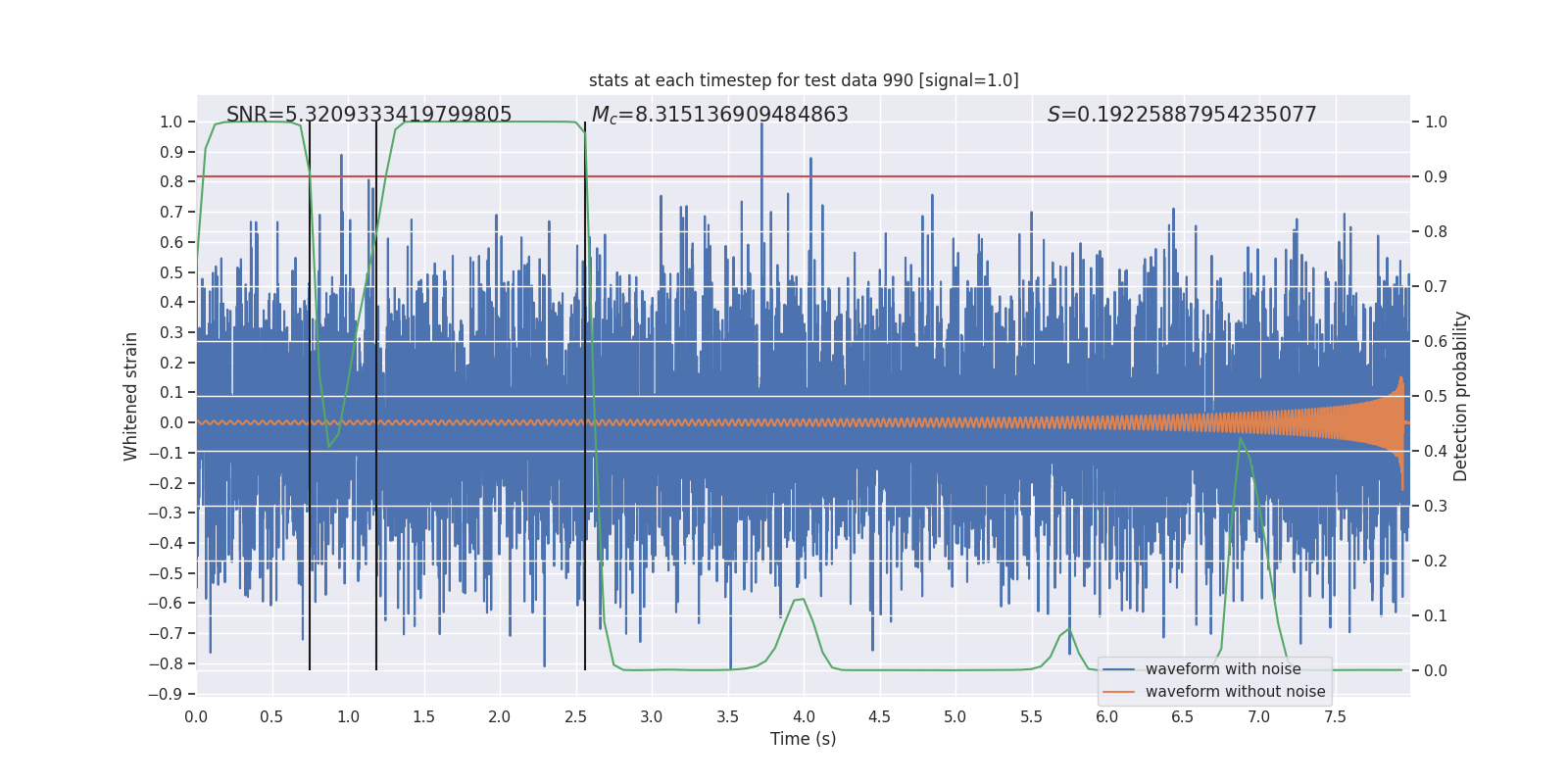Click the 0.5 tick on the detection probability axis
This screenshot has width=1568, height=784.
click(1436, 396)
